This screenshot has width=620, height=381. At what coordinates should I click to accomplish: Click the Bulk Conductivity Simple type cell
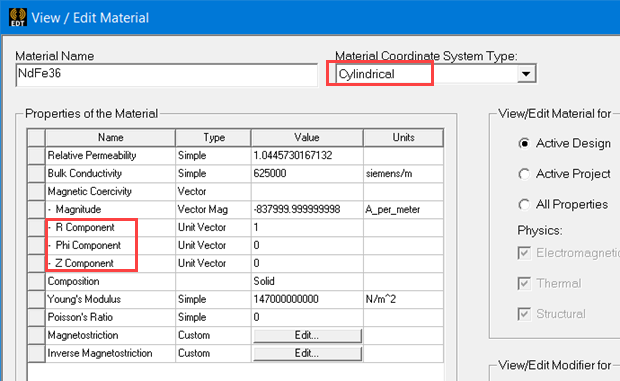(213, 174)
